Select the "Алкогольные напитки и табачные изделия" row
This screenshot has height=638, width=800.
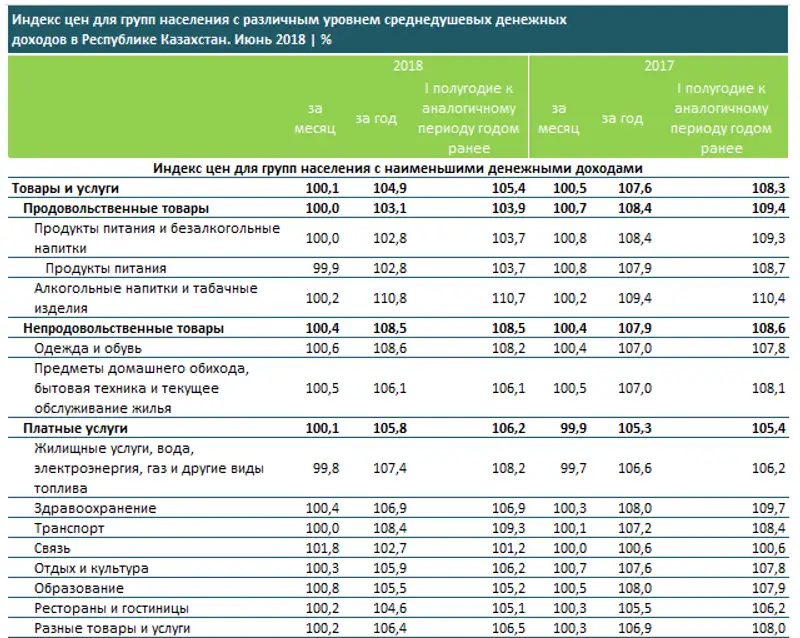(x=145, y=298)
